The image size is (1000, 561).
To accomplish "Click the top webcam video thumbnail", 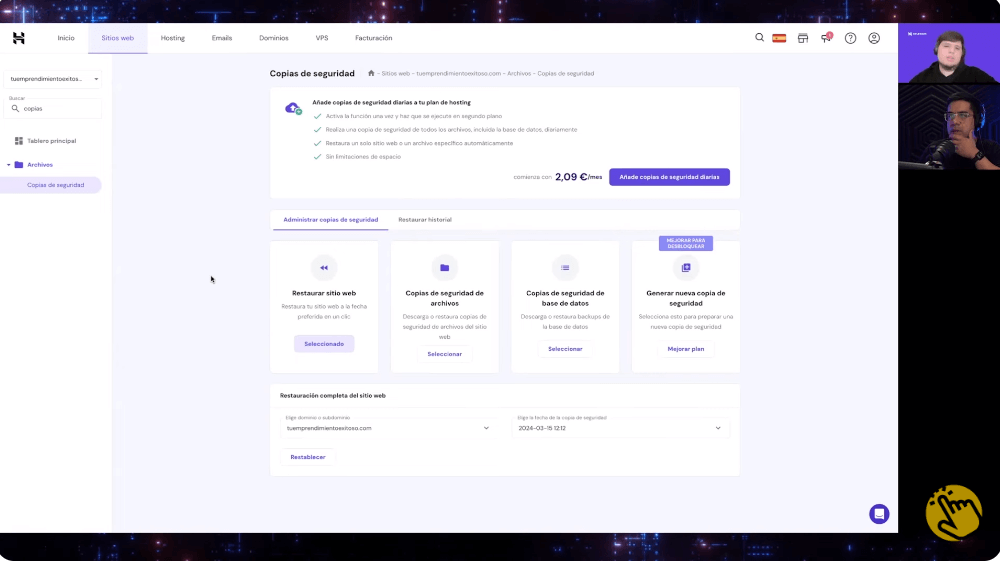I will (949, 54).
